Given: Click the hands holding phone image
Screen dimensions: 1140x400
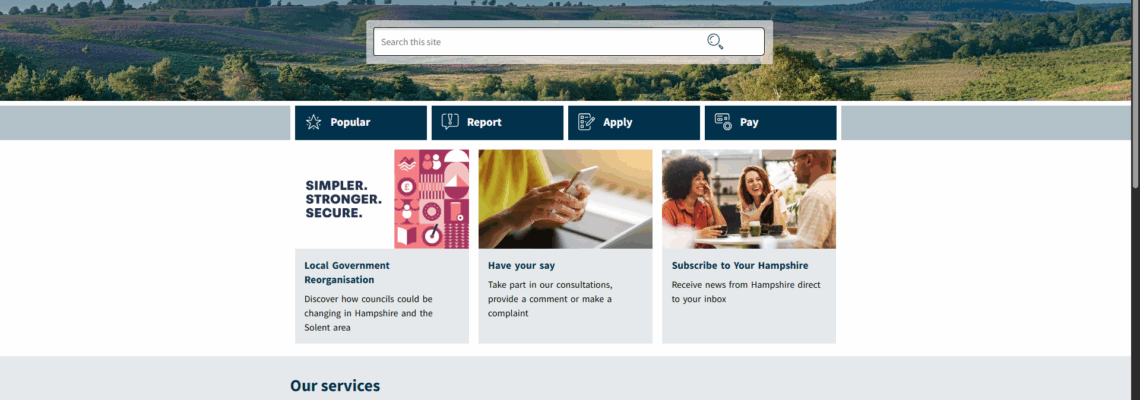Looking at the screenshot, I should [x=565, y=199].
